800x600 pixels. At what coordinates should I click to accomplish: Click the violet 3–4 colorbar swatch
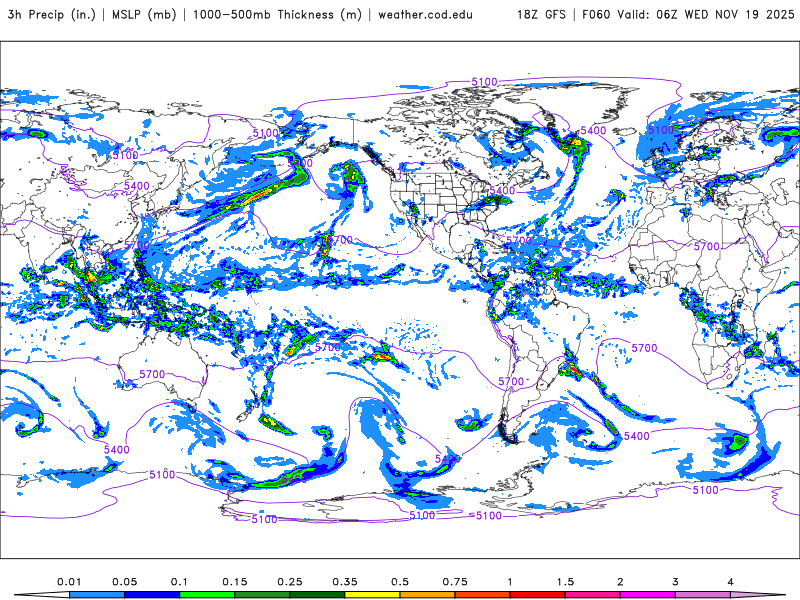tap(703, 595)
